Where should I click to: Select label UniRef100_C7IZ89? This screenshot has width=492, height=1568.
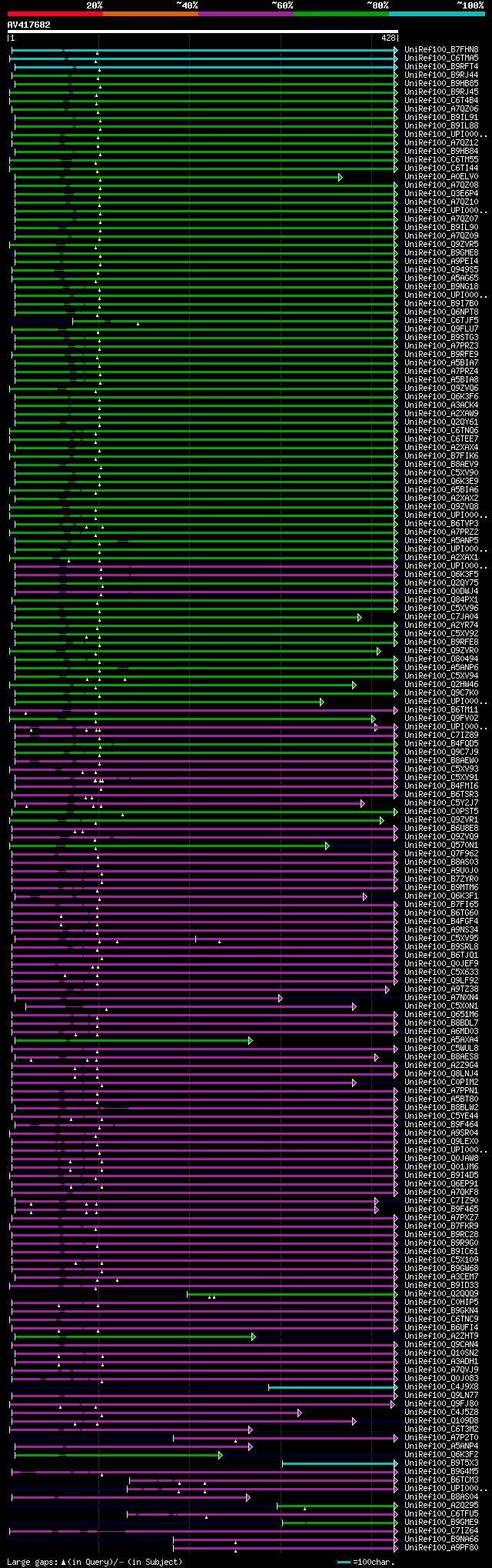click(x=441, y=736)
